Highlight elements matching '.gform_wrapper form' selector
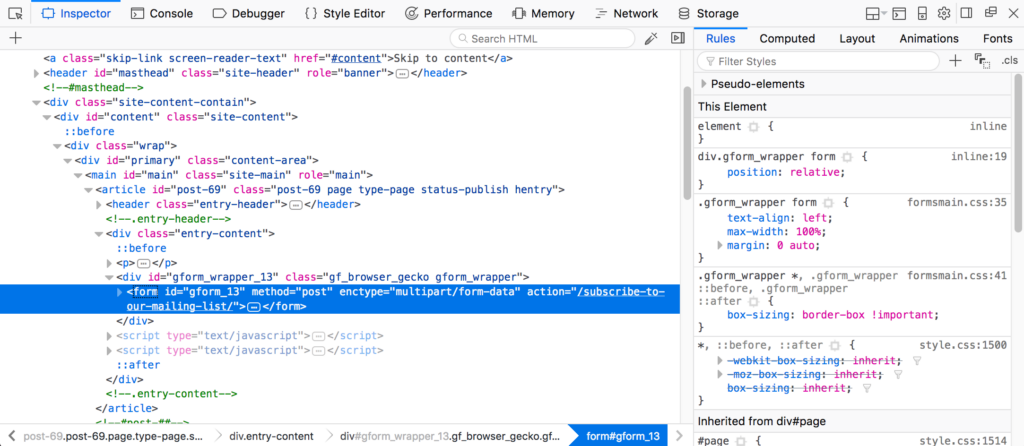Screen dimensions: 1024x446 [x=827, y=203]
